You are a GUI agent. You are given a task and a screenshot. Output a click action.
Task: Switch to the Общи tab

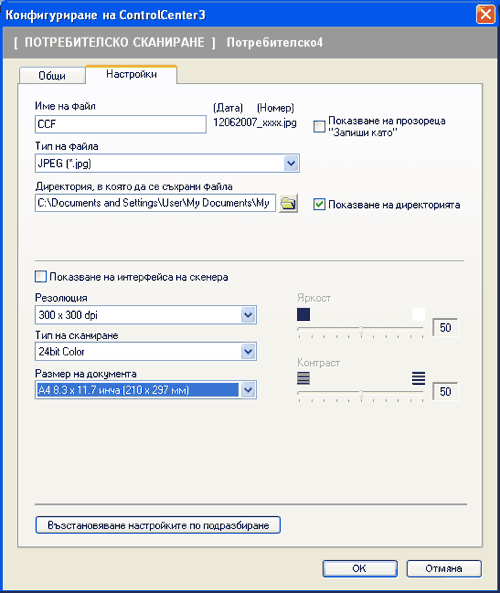pyautogui.click(x=52, y=76)
